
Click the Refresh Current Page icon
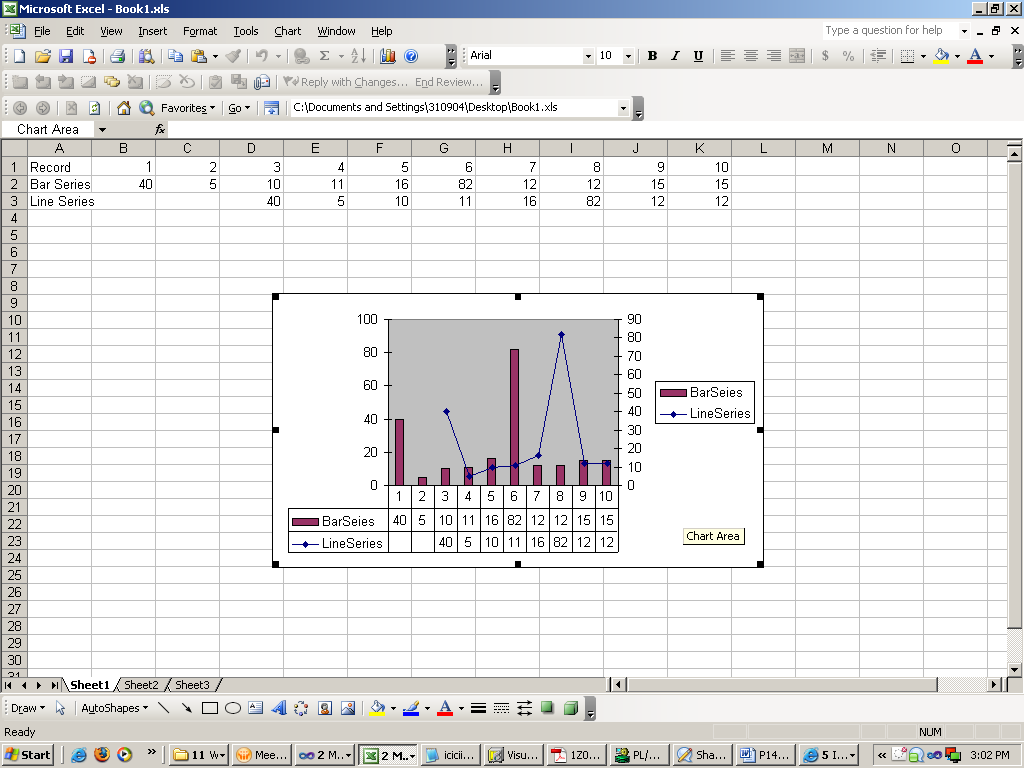click(95, 108)
